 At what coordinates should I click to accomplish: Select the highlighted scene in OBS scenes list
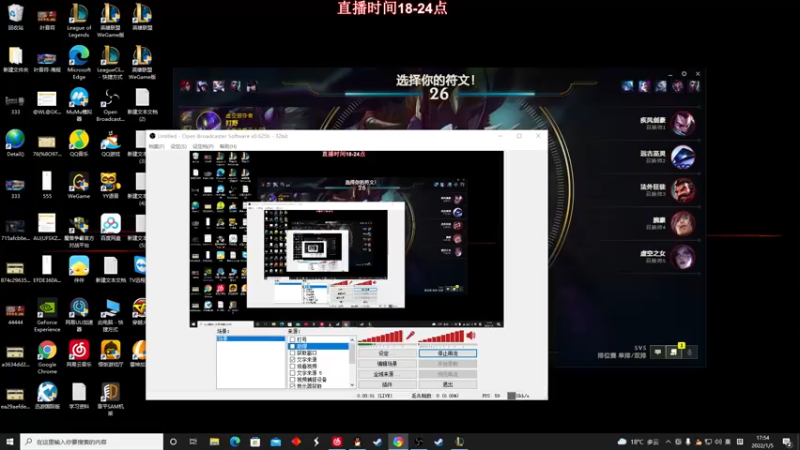(251, 339)
